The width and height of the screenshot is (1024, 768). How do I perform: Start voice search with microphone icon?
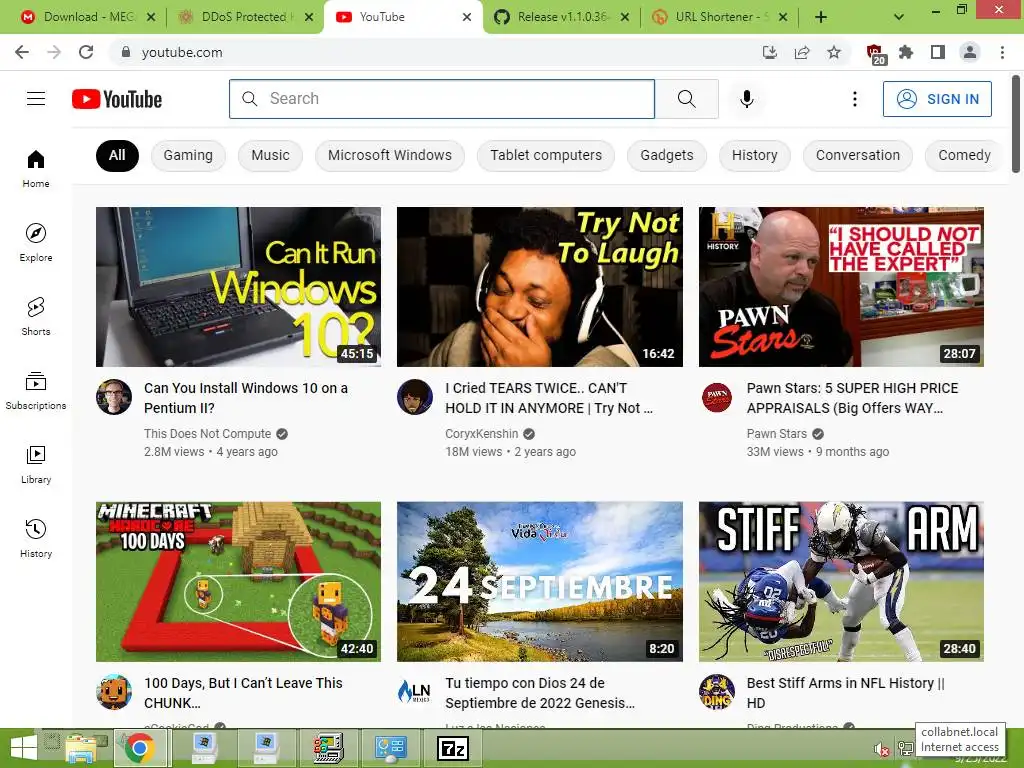coord(746,99)
